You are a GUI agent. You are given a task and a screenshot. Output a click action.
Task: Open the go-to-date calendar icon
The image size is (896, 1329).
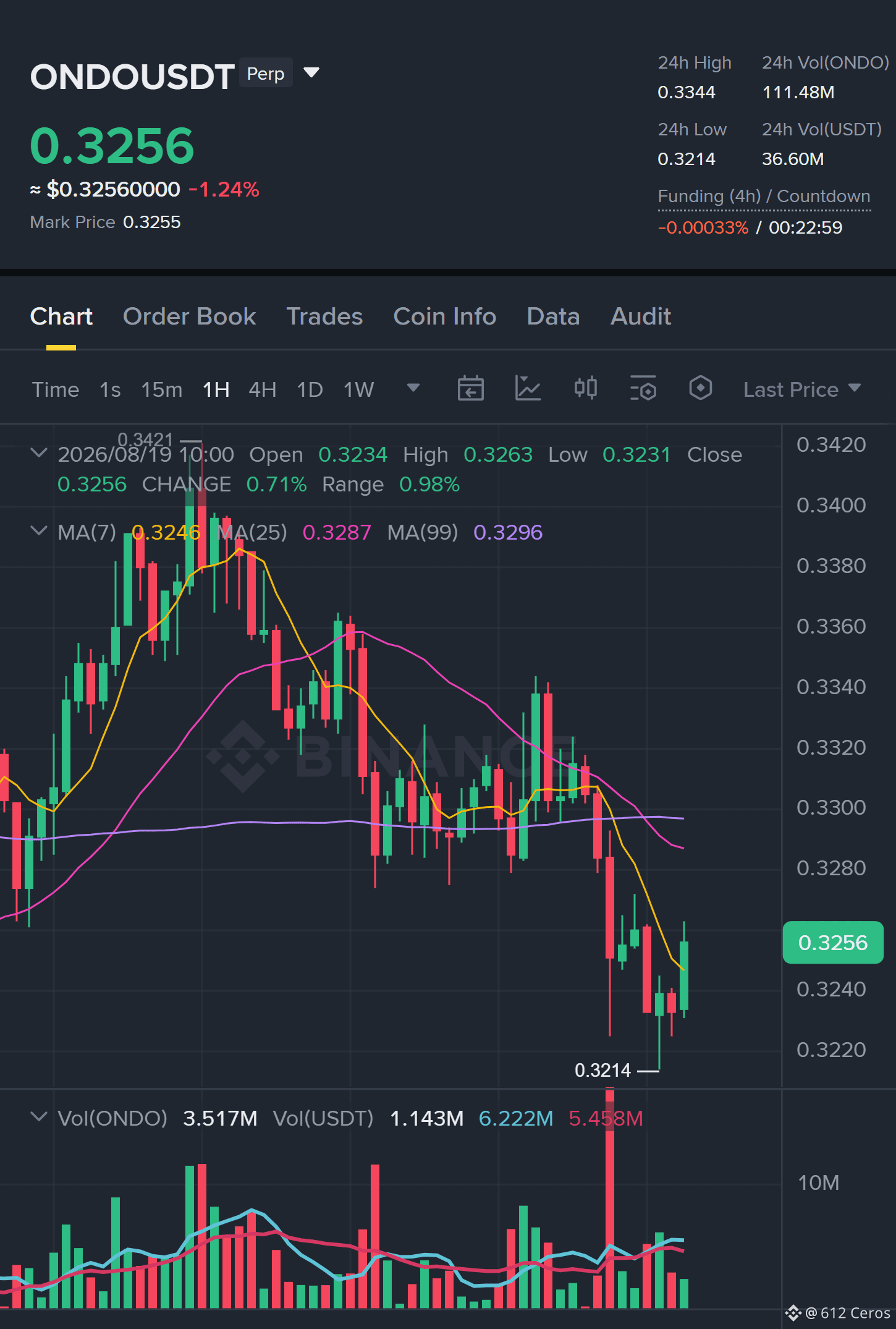(471, 388)
